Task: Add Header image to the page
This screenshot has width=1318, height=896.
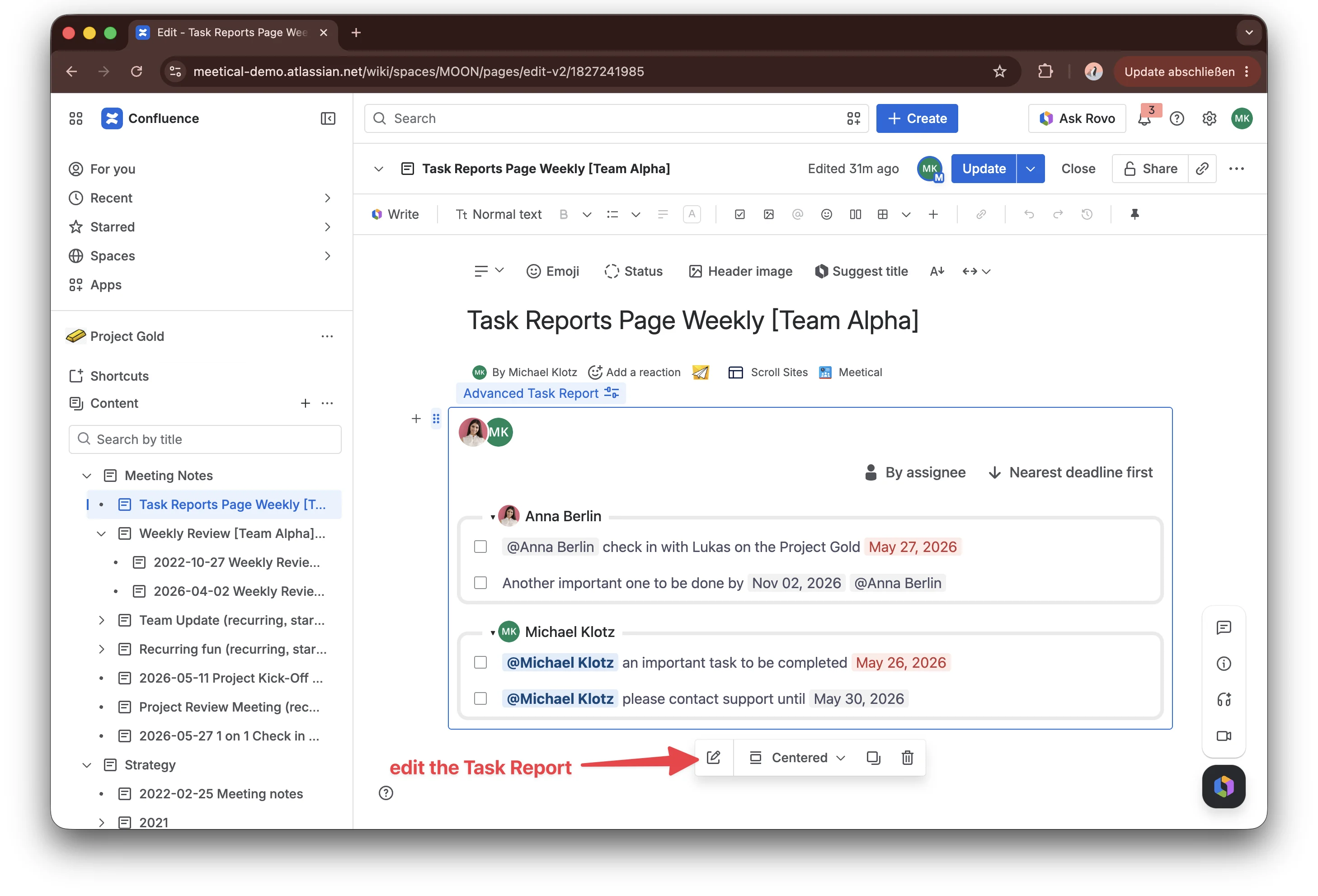Action: tap(740, 272)
